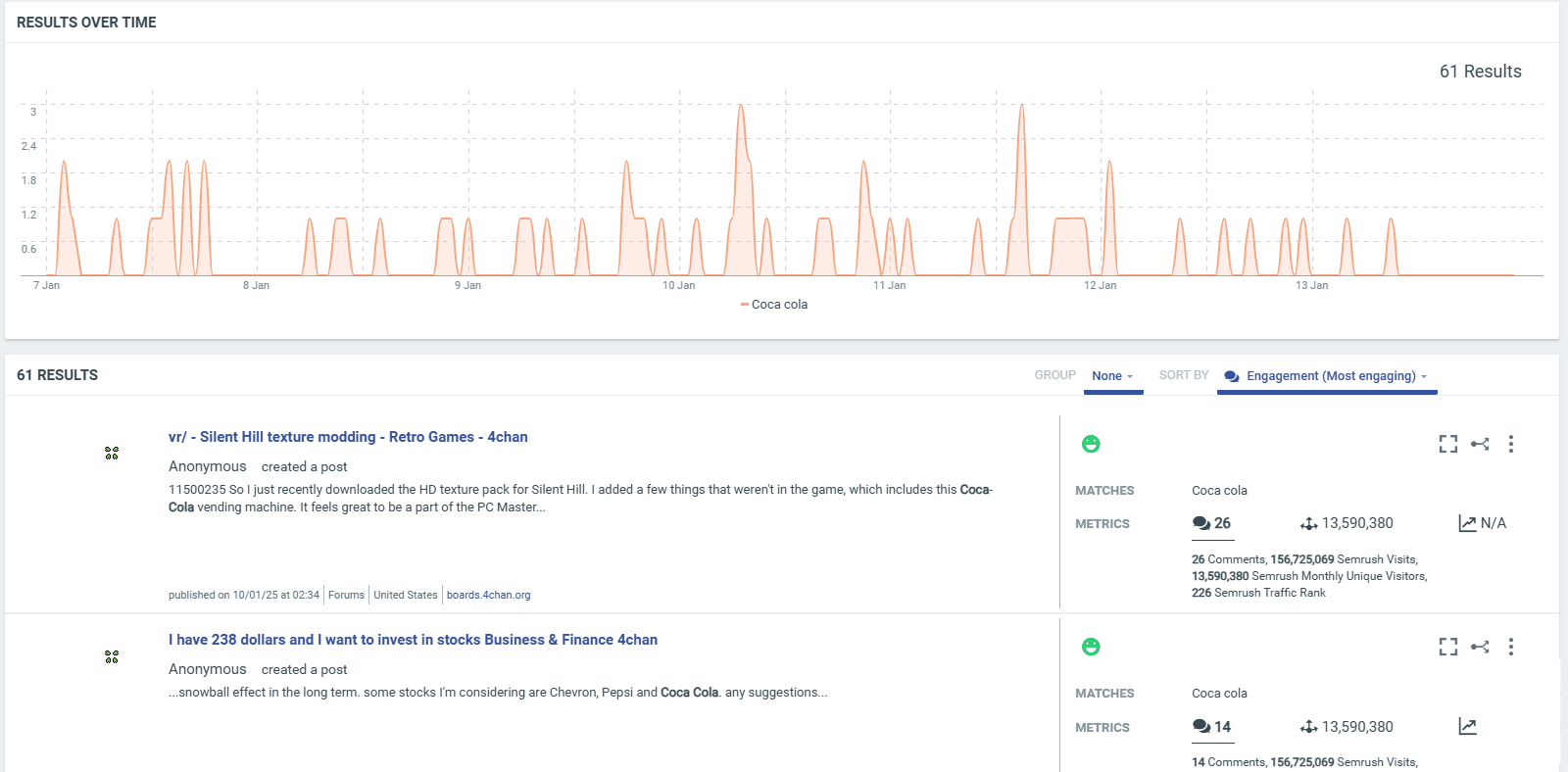Click the United States tag
The image size is (1568, 772).
click(x=405, y=595)
